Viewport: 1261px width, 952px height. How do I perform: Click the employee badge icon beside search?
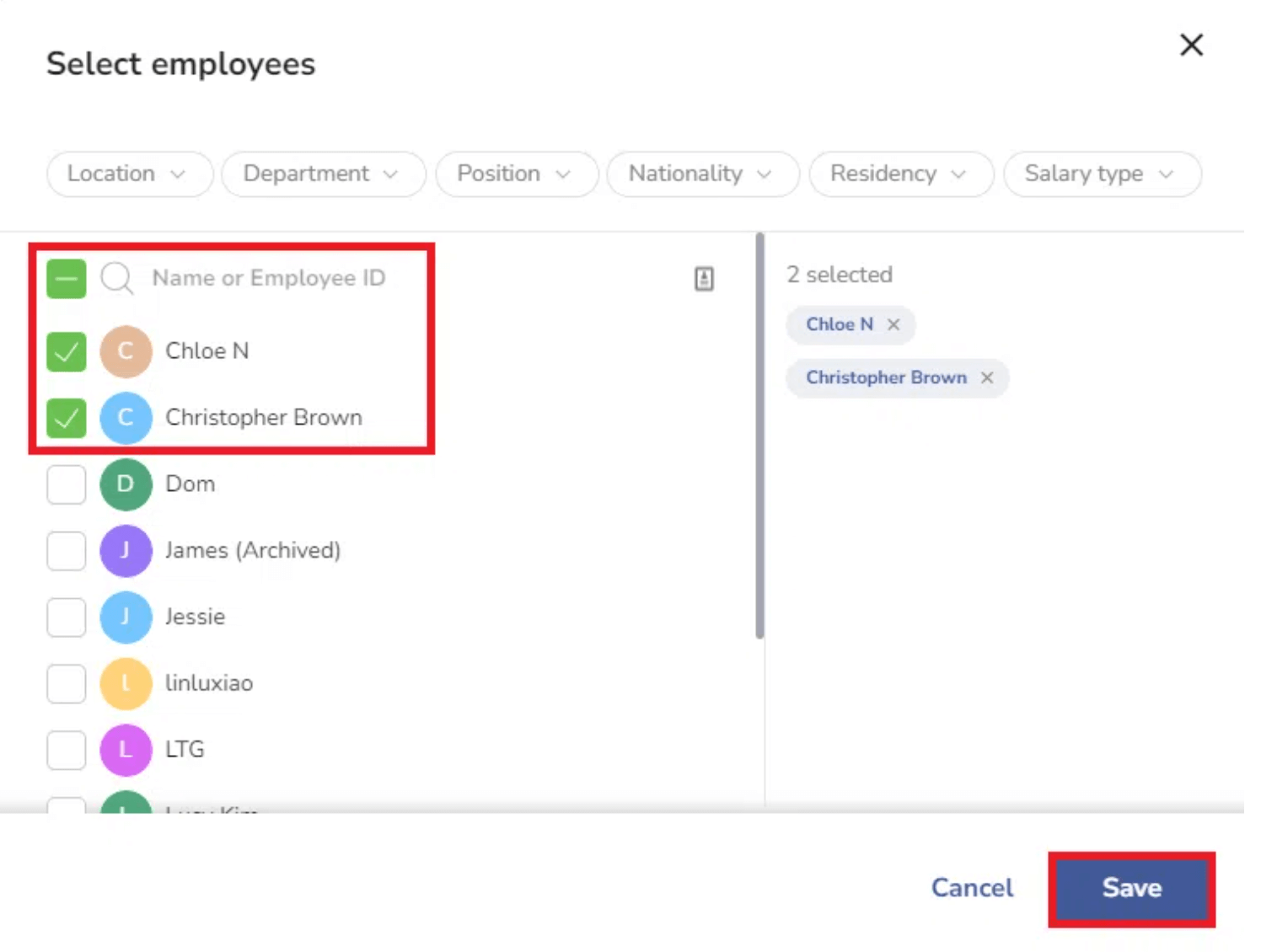coord(704,279)
